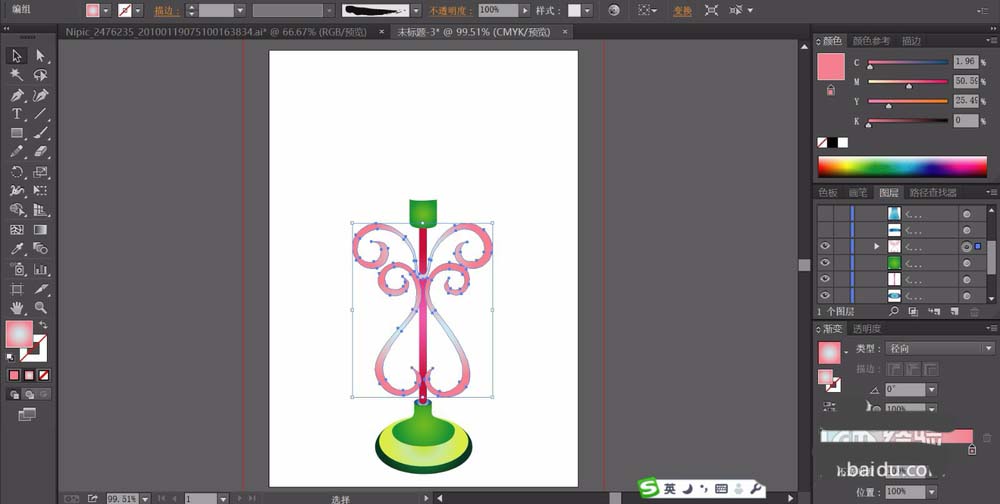Select the Hand tool
1000x504 pixels.
coord(17,308)
